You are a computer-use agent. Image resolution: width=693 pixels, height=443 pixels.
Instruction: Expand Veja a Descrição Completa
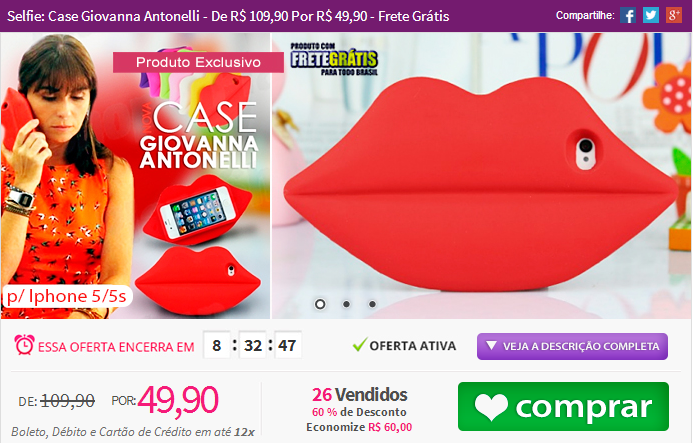pyautogui.click(x=572, y=346)
